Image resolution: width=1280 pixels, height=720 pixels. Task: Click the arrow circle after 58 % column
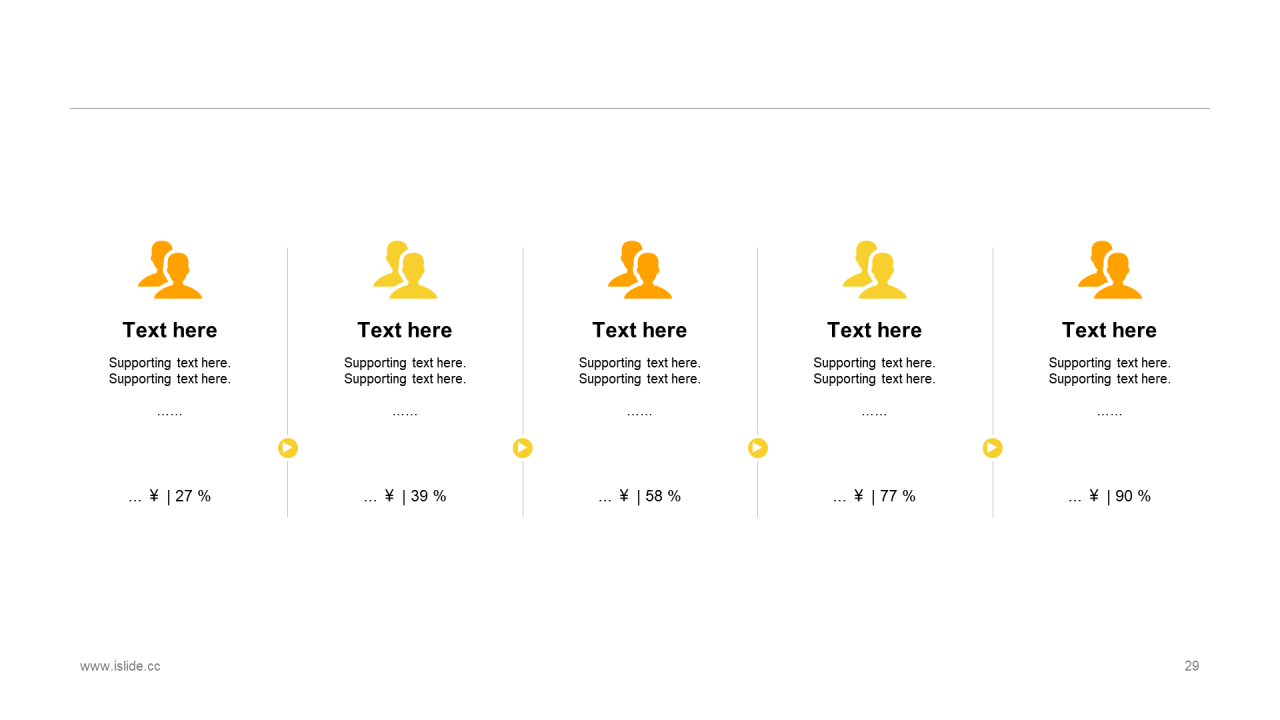pos(758,448)
